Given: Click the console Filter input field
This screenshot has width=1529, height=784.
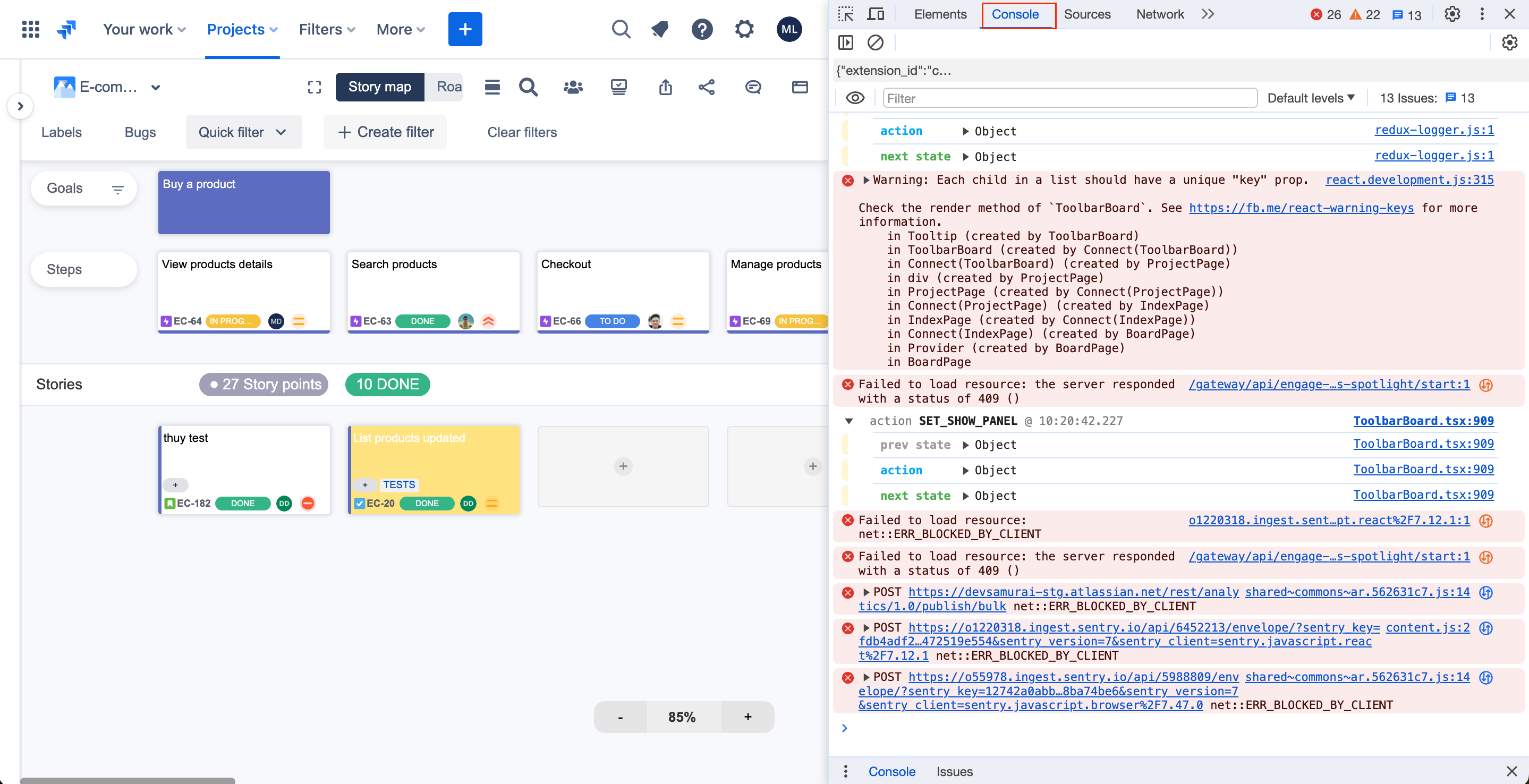Looking at the screenshot, I should coord(1069,98).
